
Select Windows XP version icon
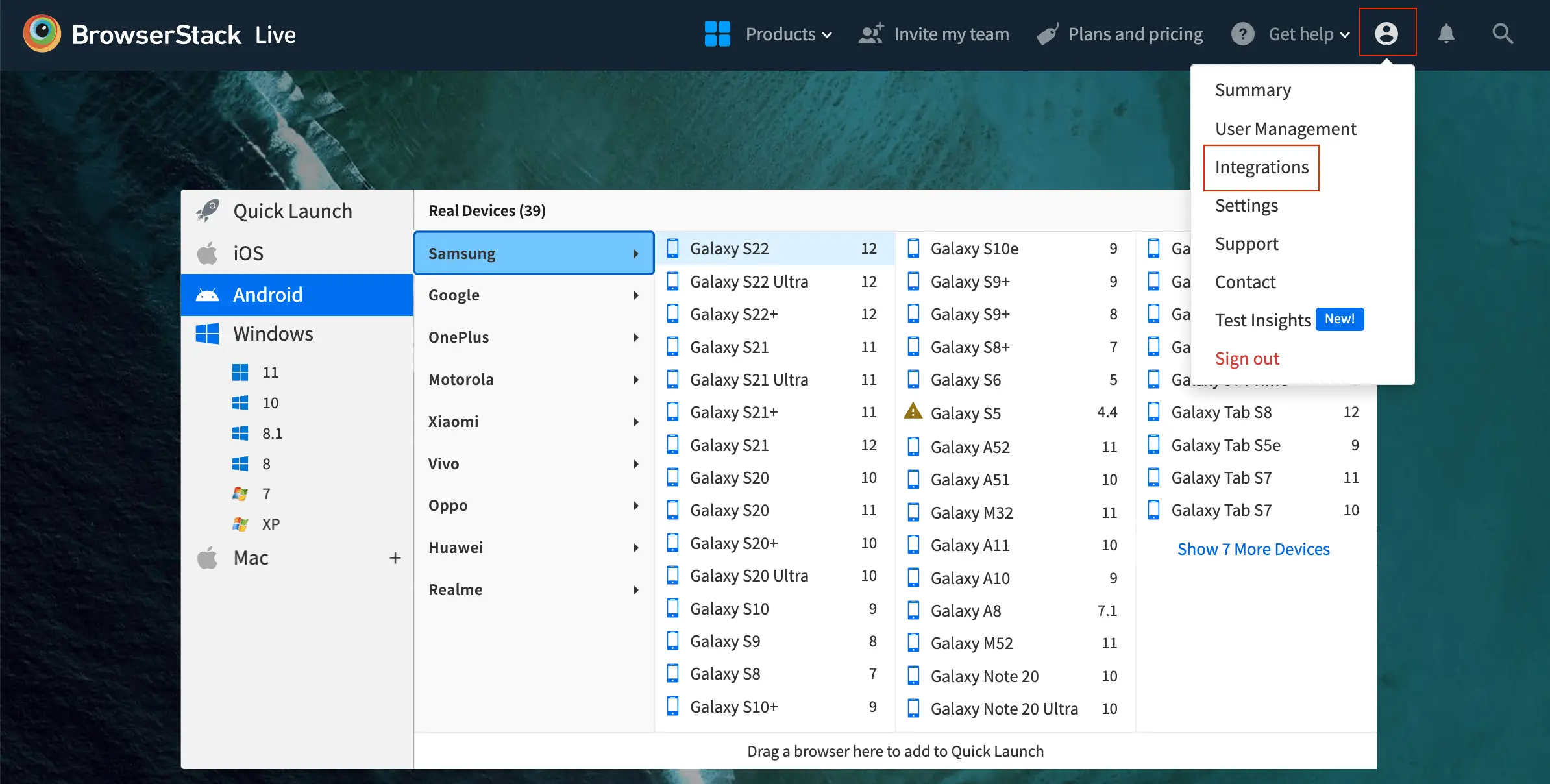[240, 524]
